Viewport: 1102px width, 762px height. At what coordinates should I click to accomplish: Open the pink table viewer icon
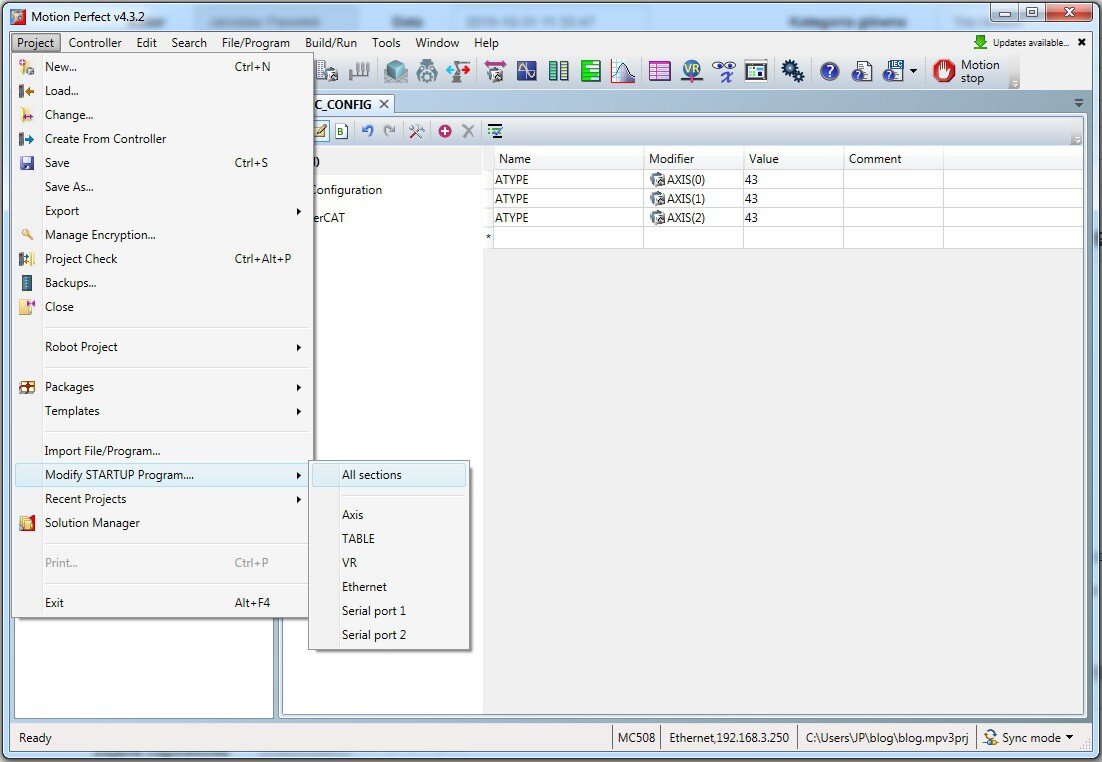659,71
